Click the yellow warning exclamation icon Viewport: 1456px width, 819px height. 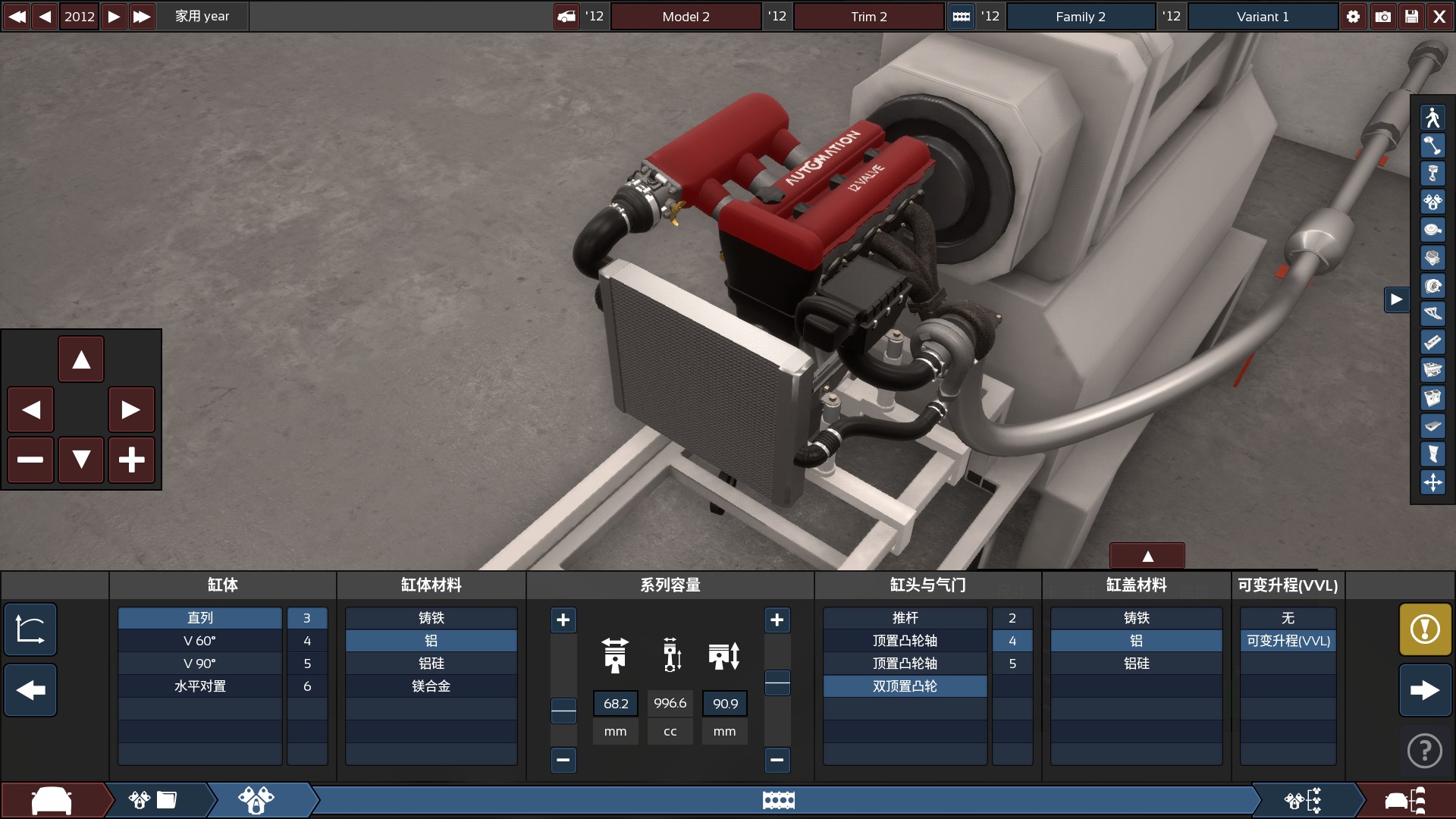[1424, 629]
